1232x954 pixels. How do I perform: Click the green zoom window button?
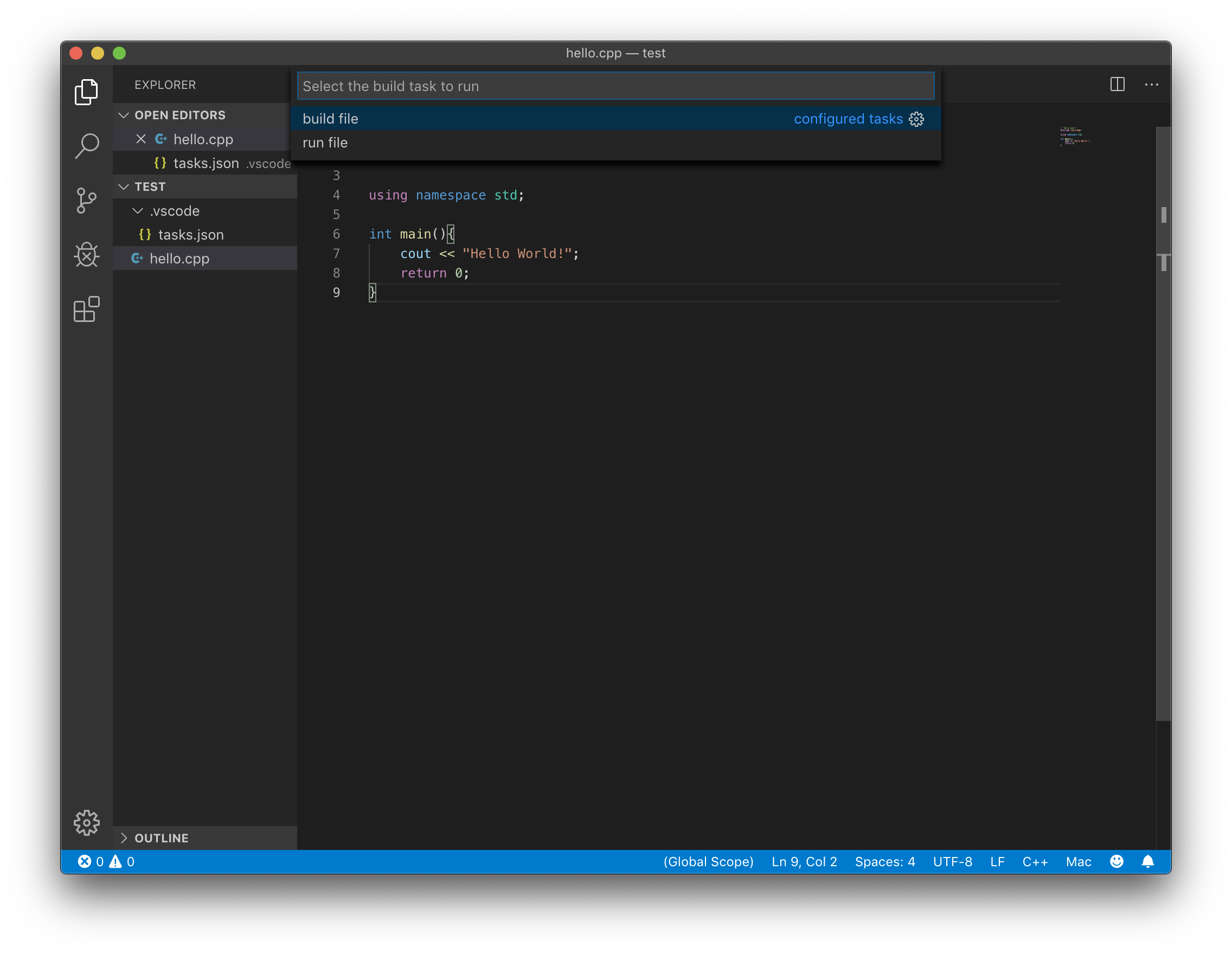click(119, 53)
